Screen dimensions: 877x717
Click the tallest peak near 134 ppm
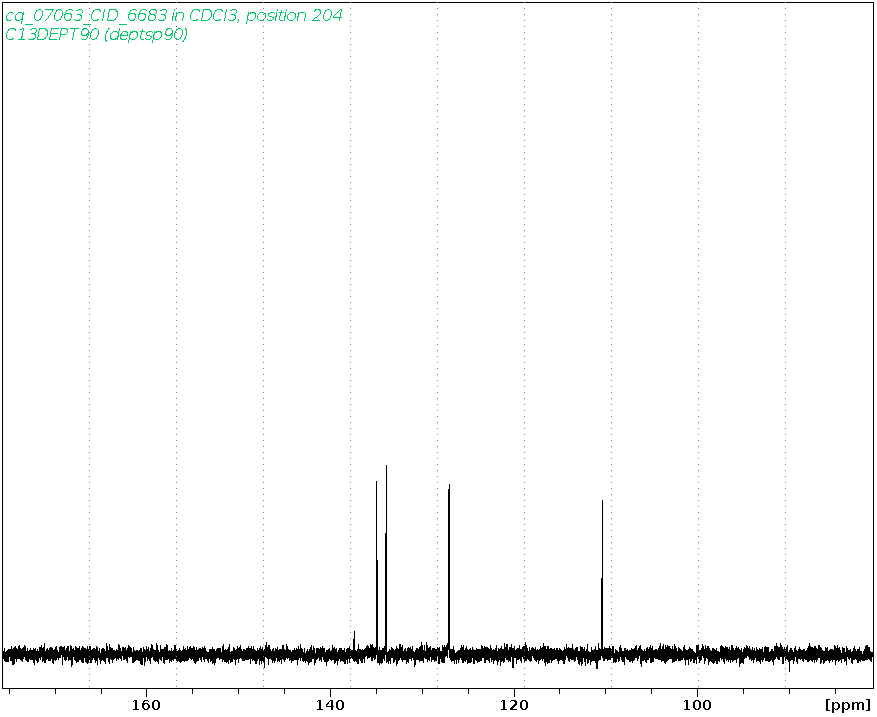(386, 557)
